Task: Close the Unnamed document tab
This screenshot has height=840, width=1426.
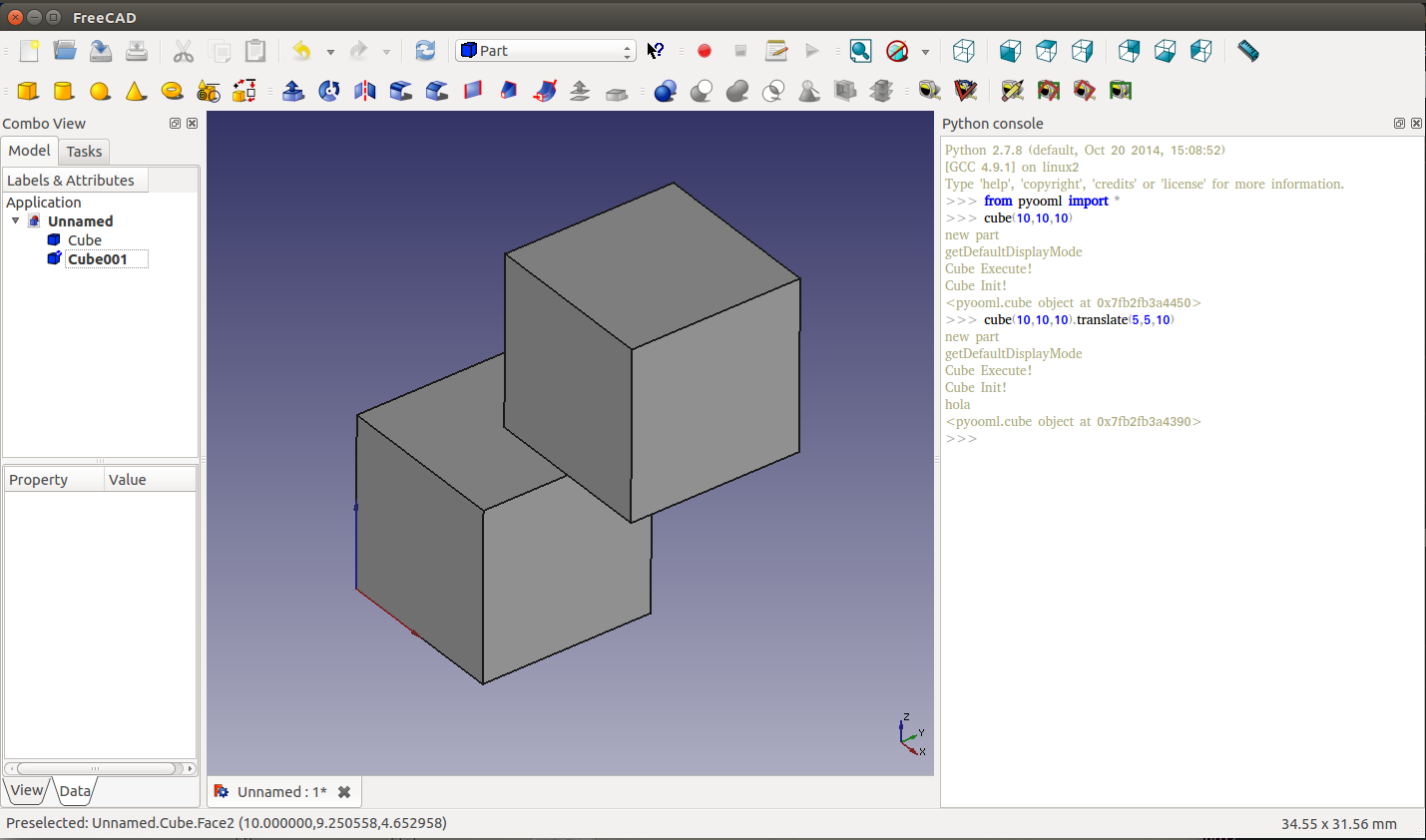Action: tap(344, 792)
